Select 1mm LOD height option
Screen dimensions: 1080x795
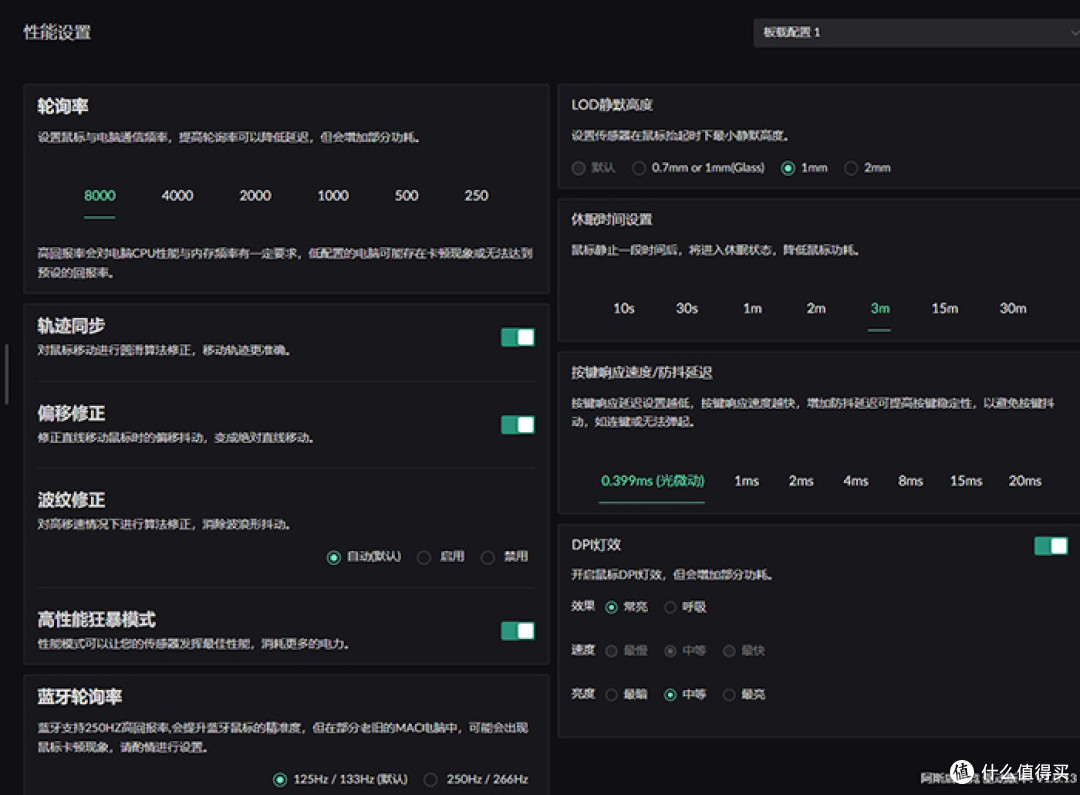click(x=788, y=168)
